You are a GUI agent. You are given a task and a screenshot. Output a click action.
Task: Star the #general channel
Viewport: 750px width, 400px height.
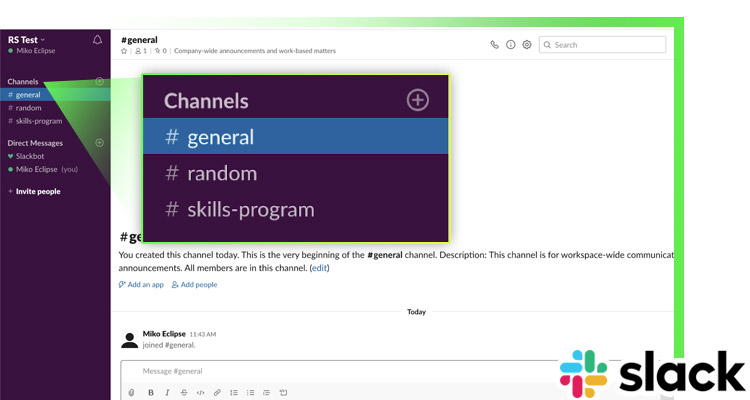(124, 51)
